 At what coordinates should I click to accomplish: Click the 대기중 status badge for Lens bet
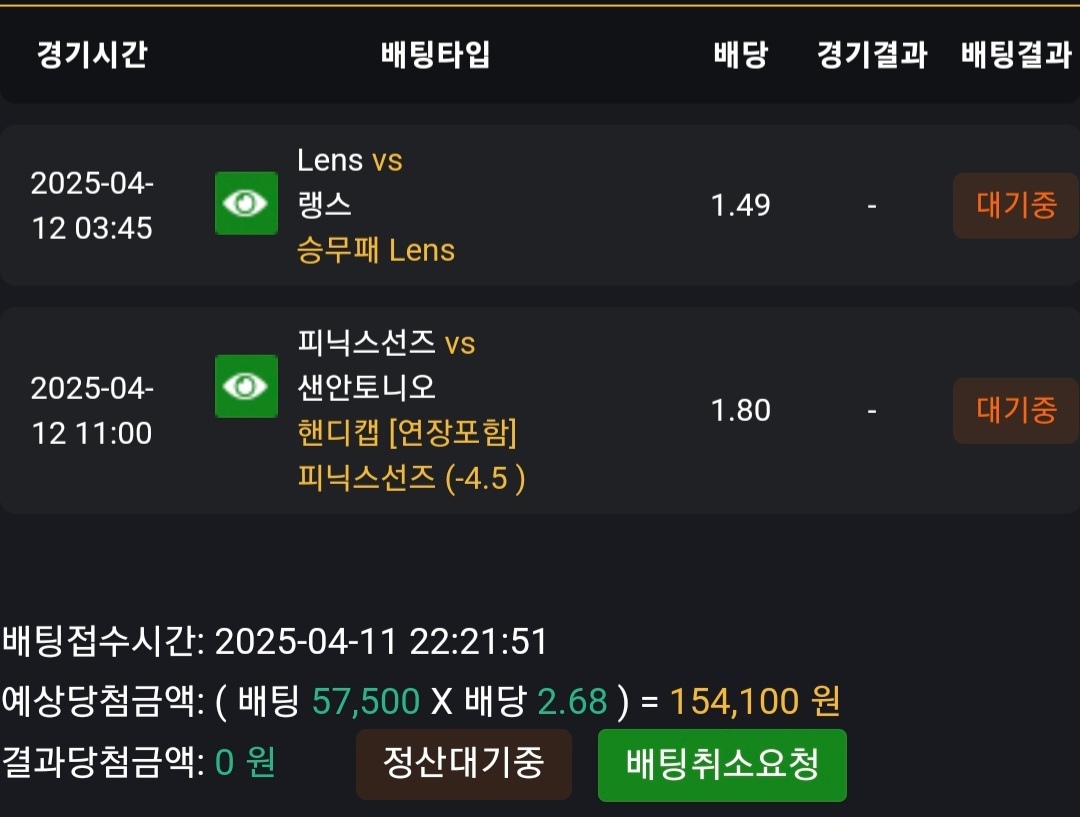coord(1015,206)
